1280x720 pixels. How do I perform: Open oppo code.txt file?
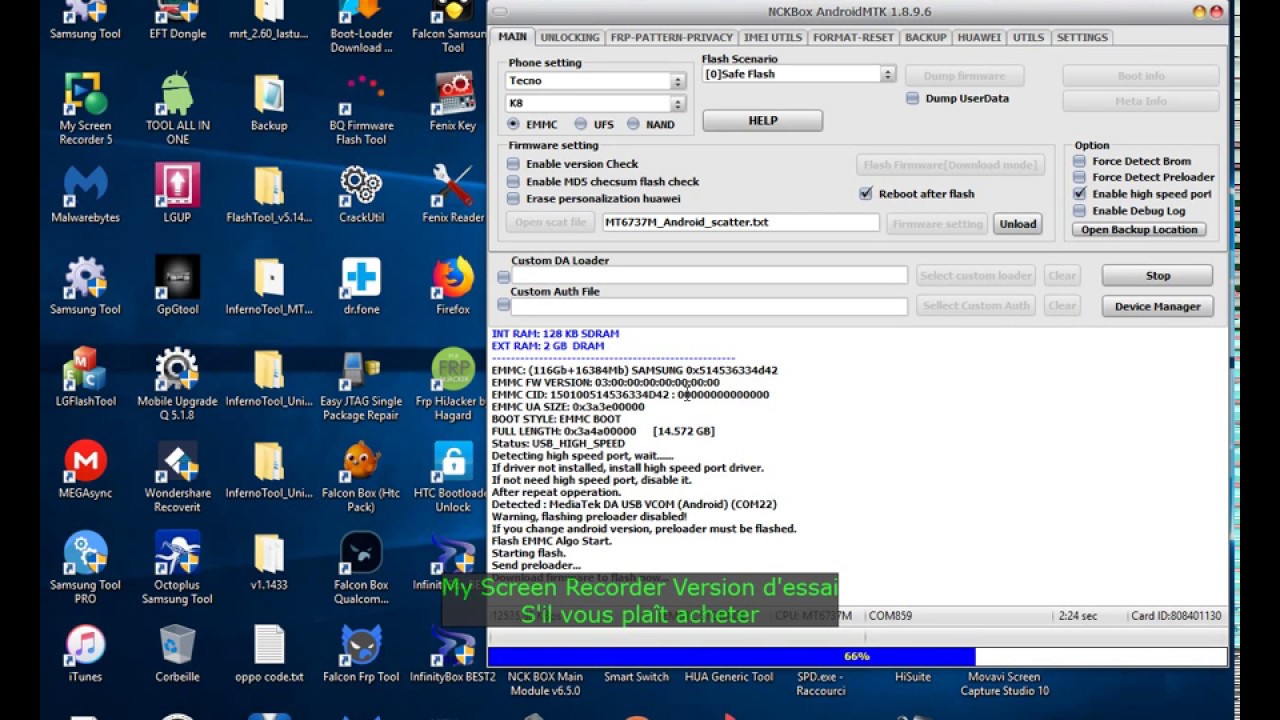[x=269, y=654]
